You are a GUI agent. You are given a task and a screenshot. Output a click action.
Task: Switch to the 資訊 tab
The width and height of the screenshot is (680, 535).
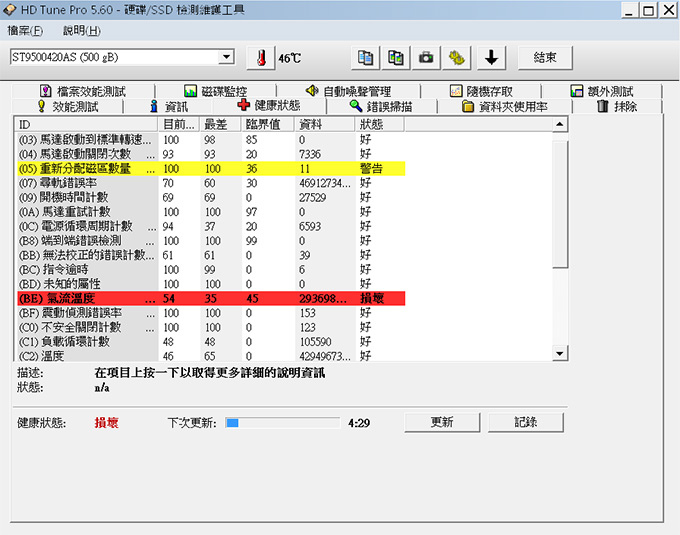(x=169, y=106)
